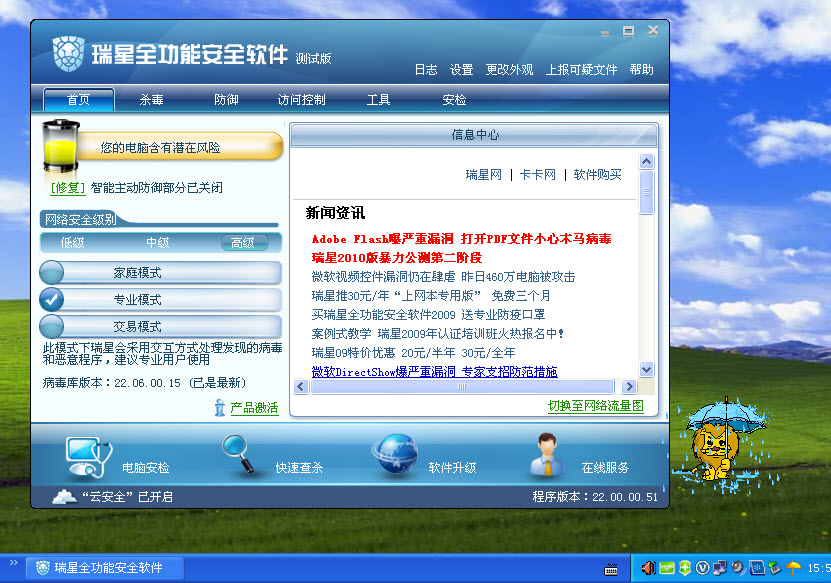Click 切换至网络流量图 link
Screen dimensions: 831x583
(596, 406)
